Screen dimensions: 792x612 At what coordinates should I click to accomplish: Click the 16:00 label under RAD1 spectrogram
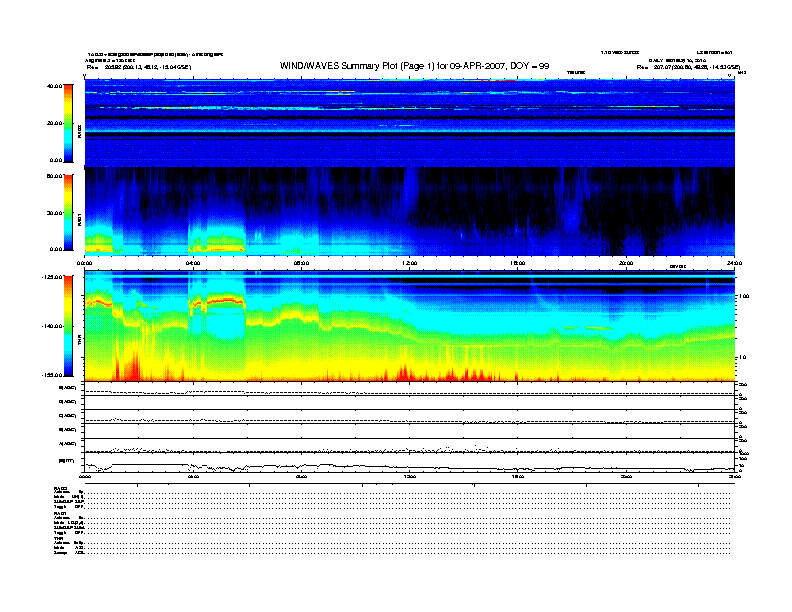point(517,263)
